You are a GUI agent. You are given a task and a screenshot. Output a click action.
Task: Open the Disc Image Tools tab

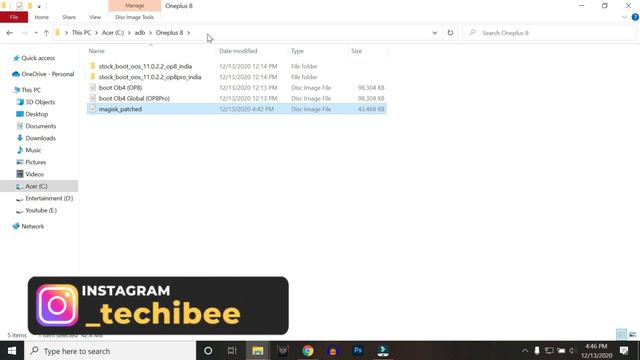point(134,17)
